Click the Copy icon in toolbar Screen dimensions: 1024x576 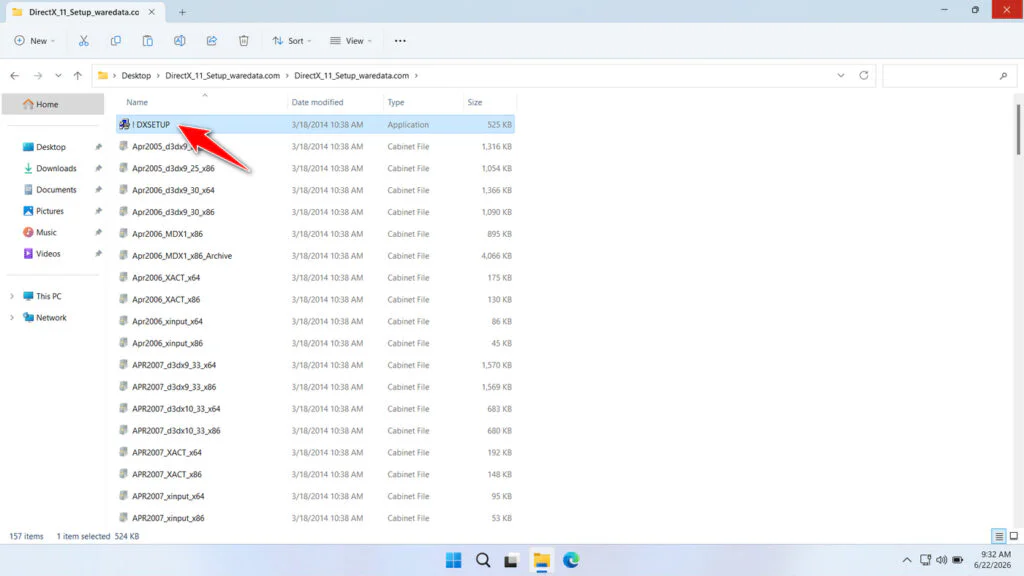click(116, 40)
